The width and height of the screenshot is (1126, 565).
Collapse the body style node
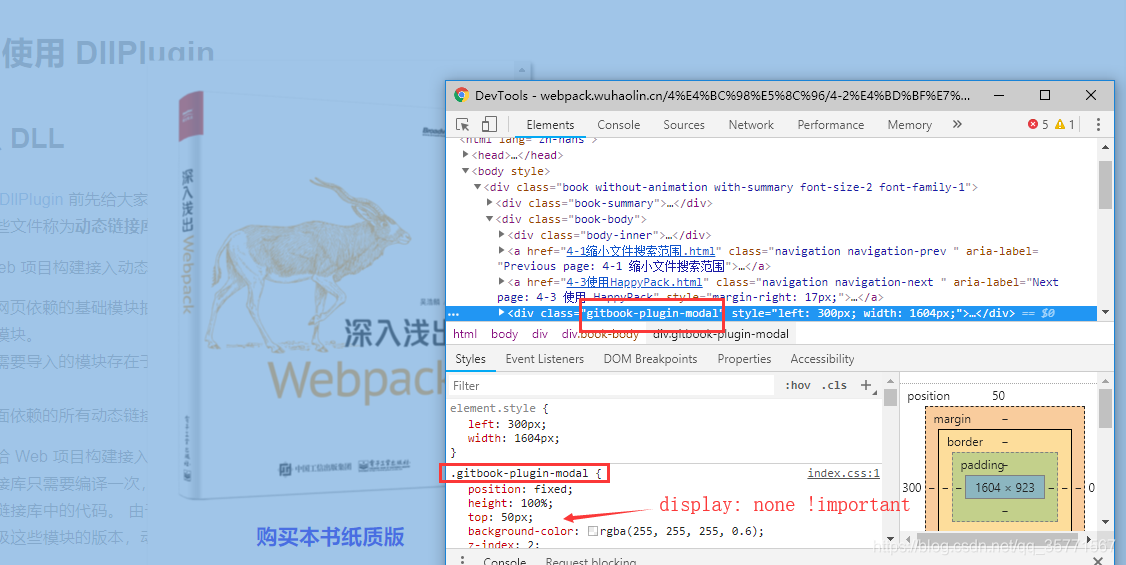pyautogui.click(x=465, y=171)
